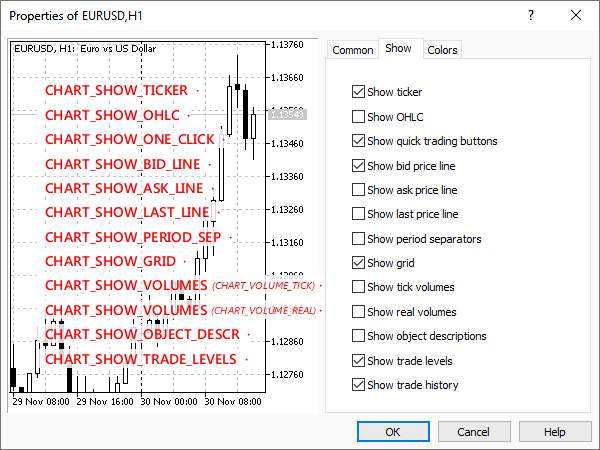Open the Colors tab

pyautogui.click(x=442, y=50)
